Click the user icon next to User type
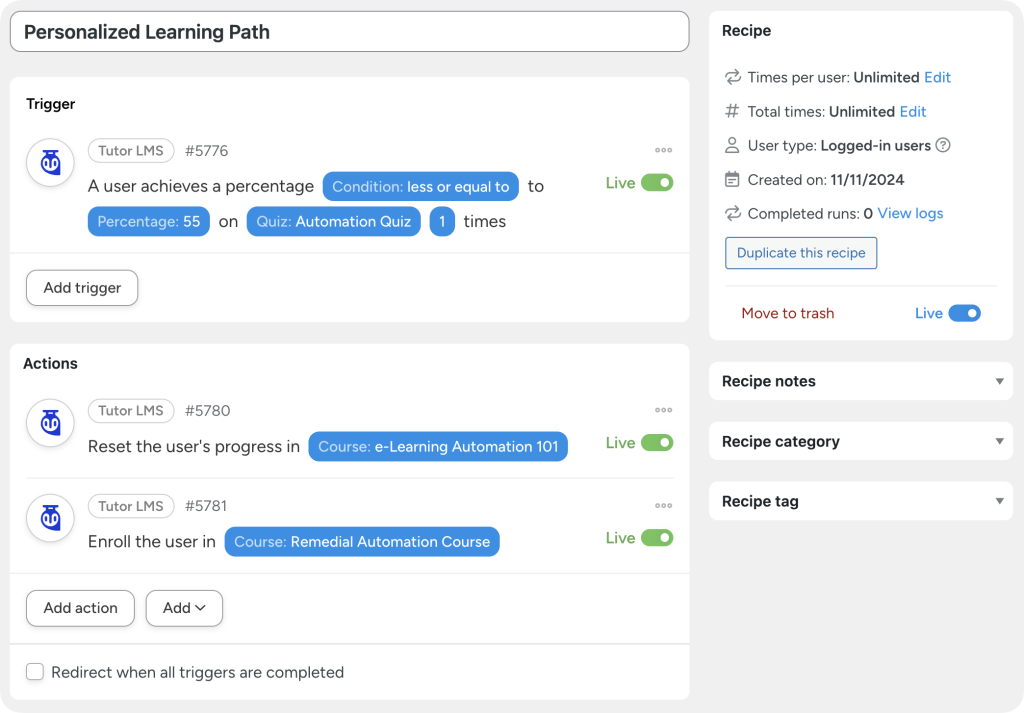The image size is (1024, 713). click(731, 145)
